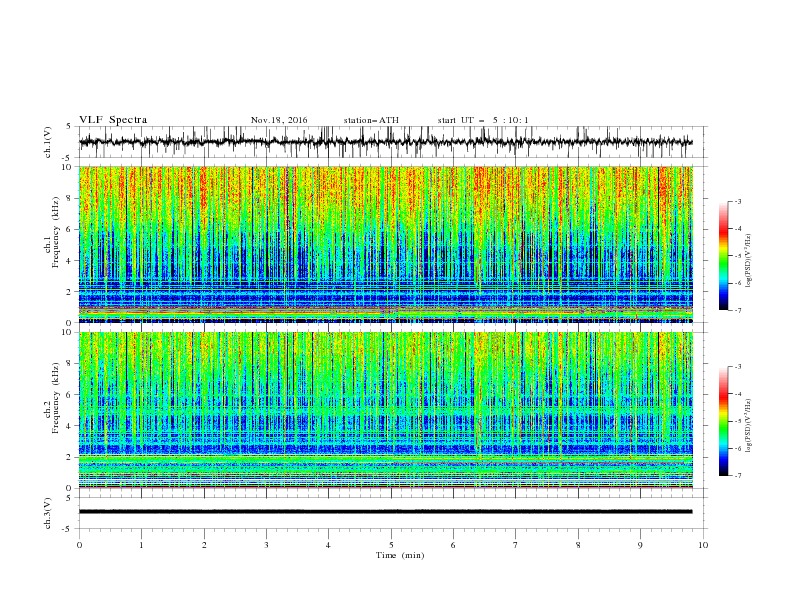Viewport: 792px width, 612px height.
Task: Select the date label "Nov.18, 2016"
Action: tap(279, 120)
